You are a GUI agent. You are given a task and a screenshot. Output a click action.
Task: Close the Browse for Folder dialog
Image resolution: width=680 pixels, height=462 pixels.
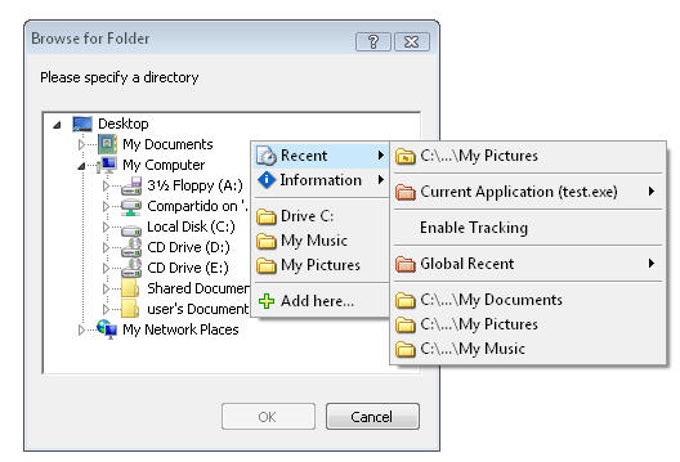click(412, 42)
